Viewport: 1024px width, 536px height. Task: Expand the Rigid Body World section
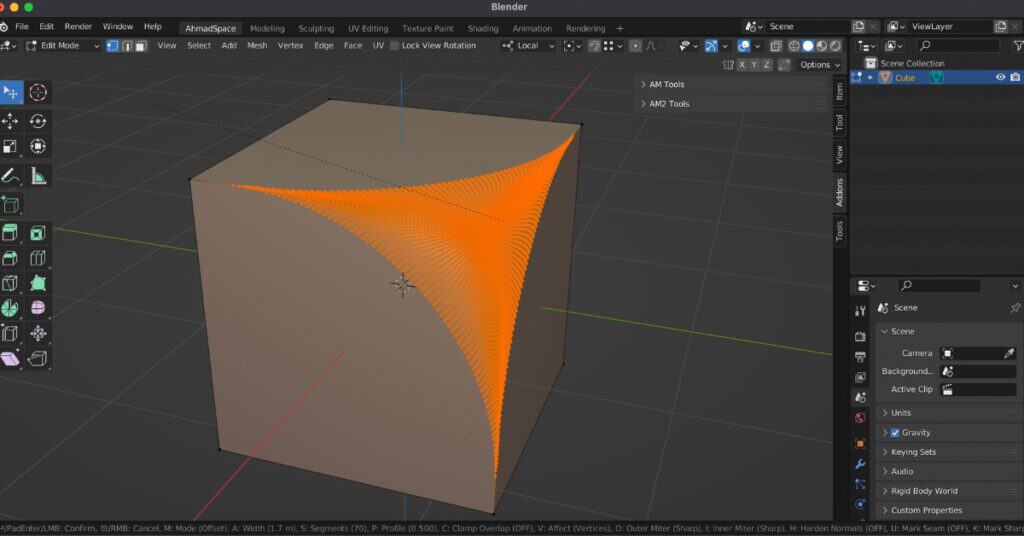tap(924, 491)
